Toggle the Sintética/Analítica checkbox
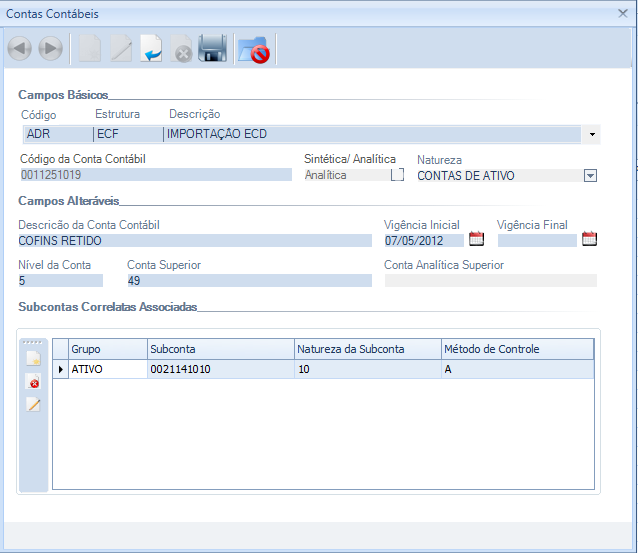The width and height of the screenshot is (638, 553). tap(397, 175)
